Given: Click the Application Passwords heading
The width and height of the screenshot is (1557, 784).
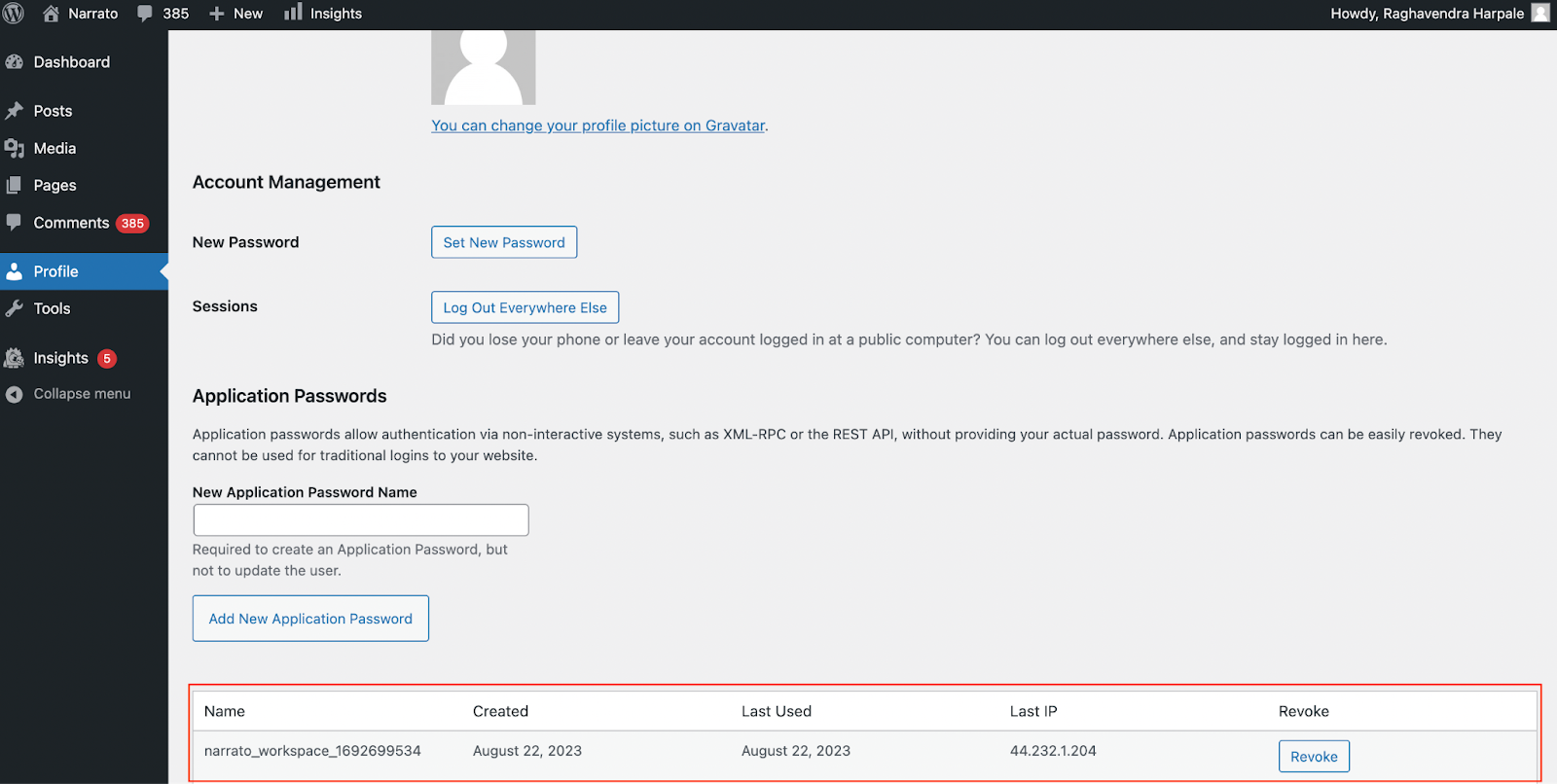Looking at the screenshot, I should [x=289, y=396].
